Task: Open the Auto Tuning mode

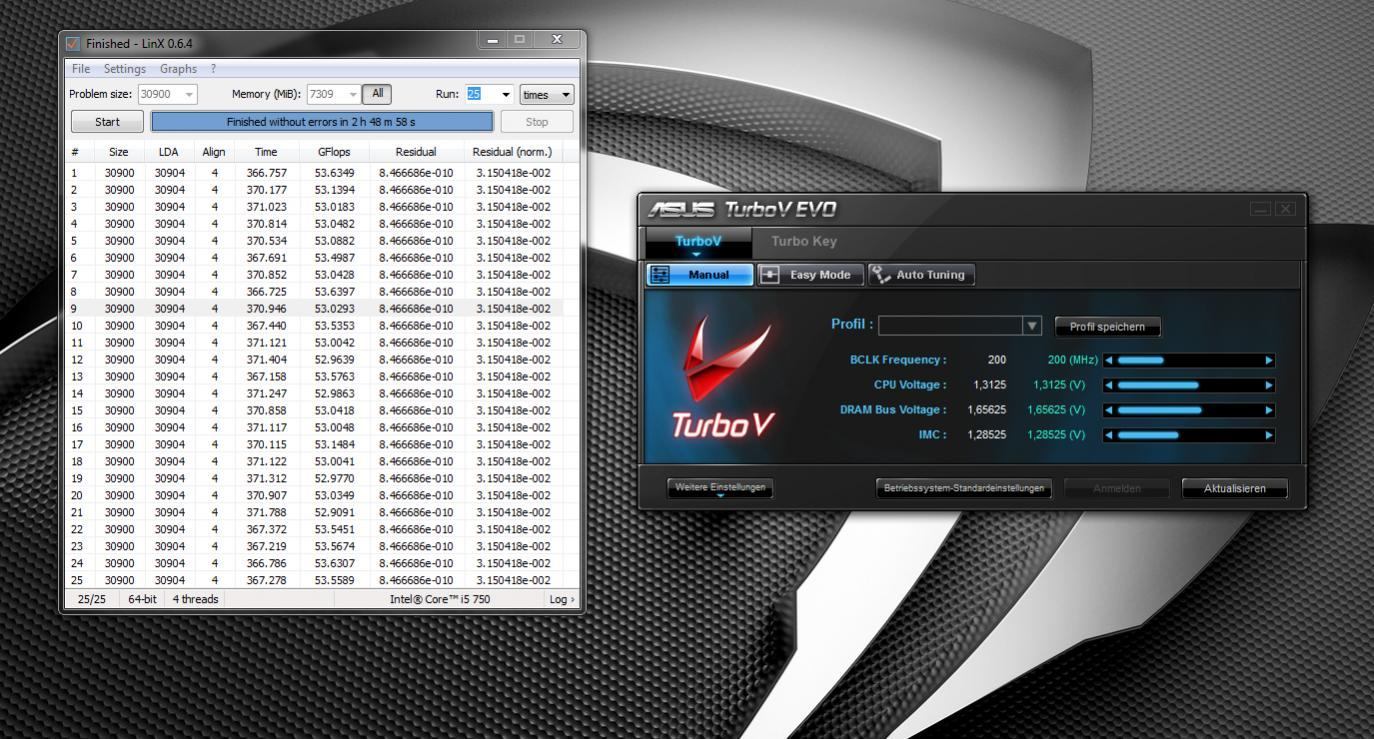Action: pyautogui.click(x=921, y=275)
